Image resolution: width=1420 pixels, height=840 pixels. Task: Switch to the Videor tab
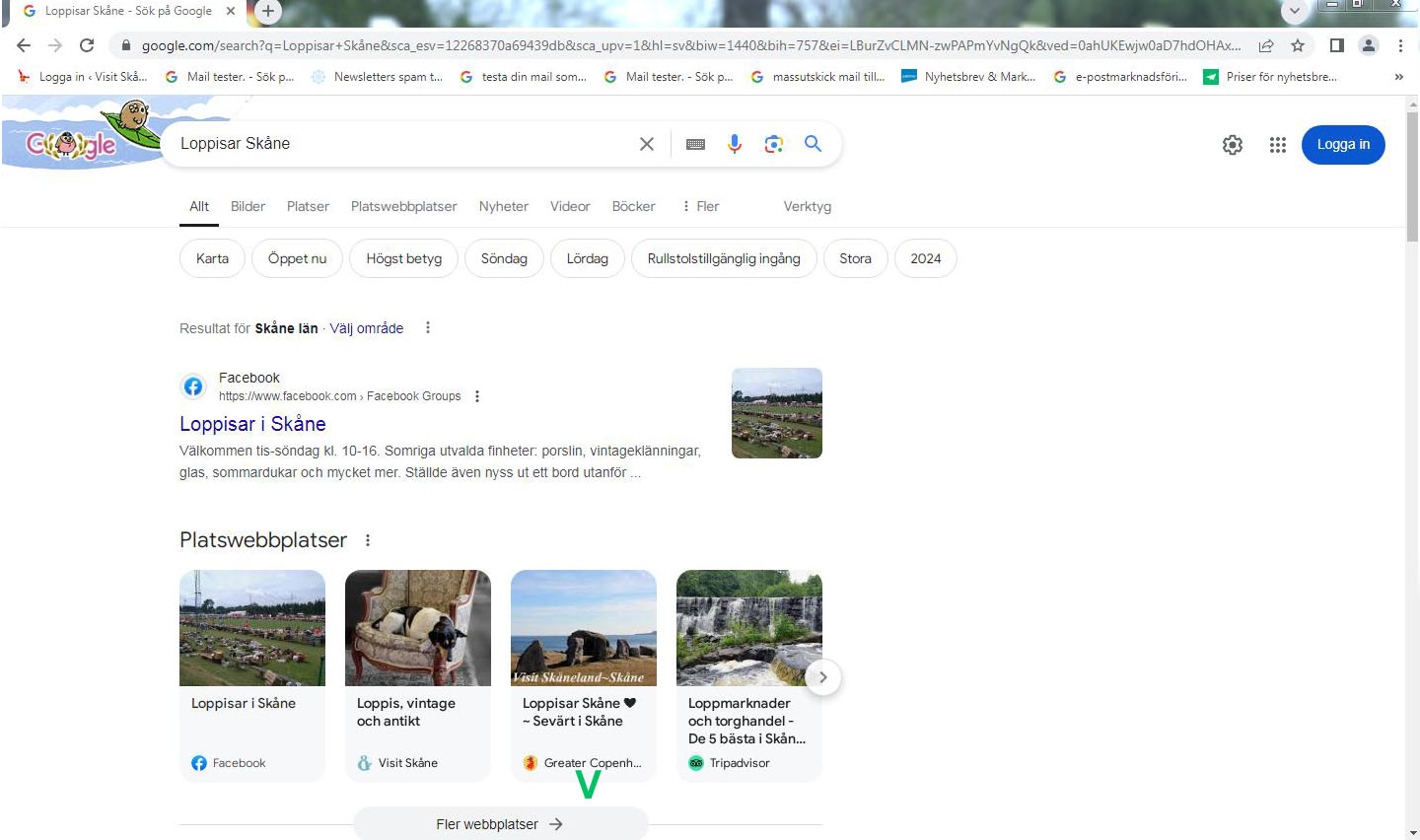pyautogui.click(x=570, y=207)
